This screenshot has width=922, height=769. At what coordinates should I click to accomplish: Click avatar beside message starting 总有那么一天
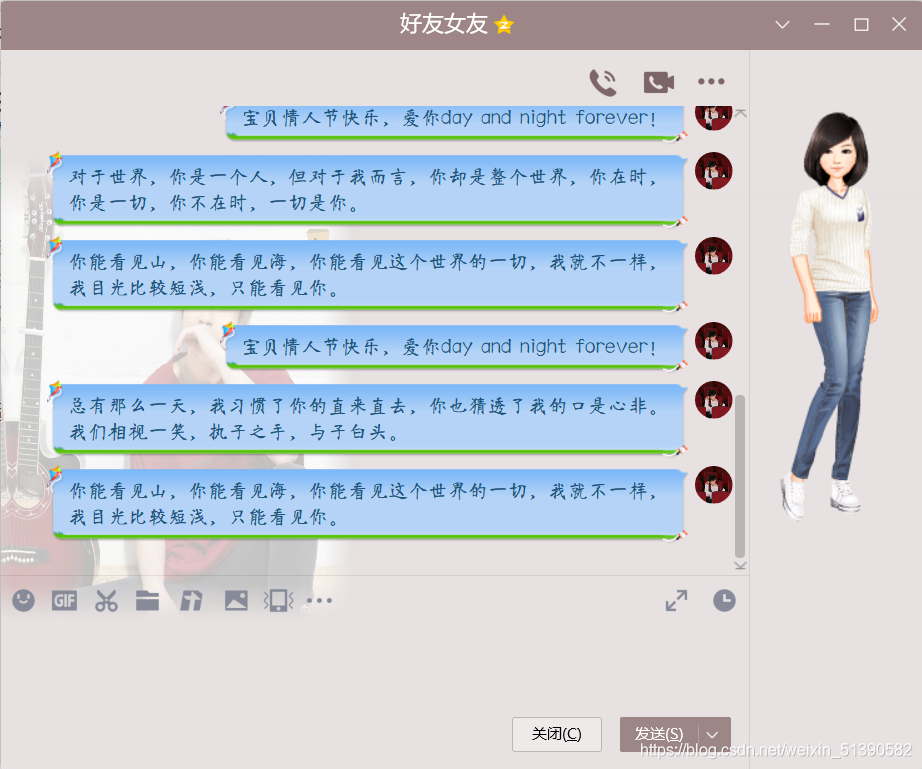click(713, 400)
